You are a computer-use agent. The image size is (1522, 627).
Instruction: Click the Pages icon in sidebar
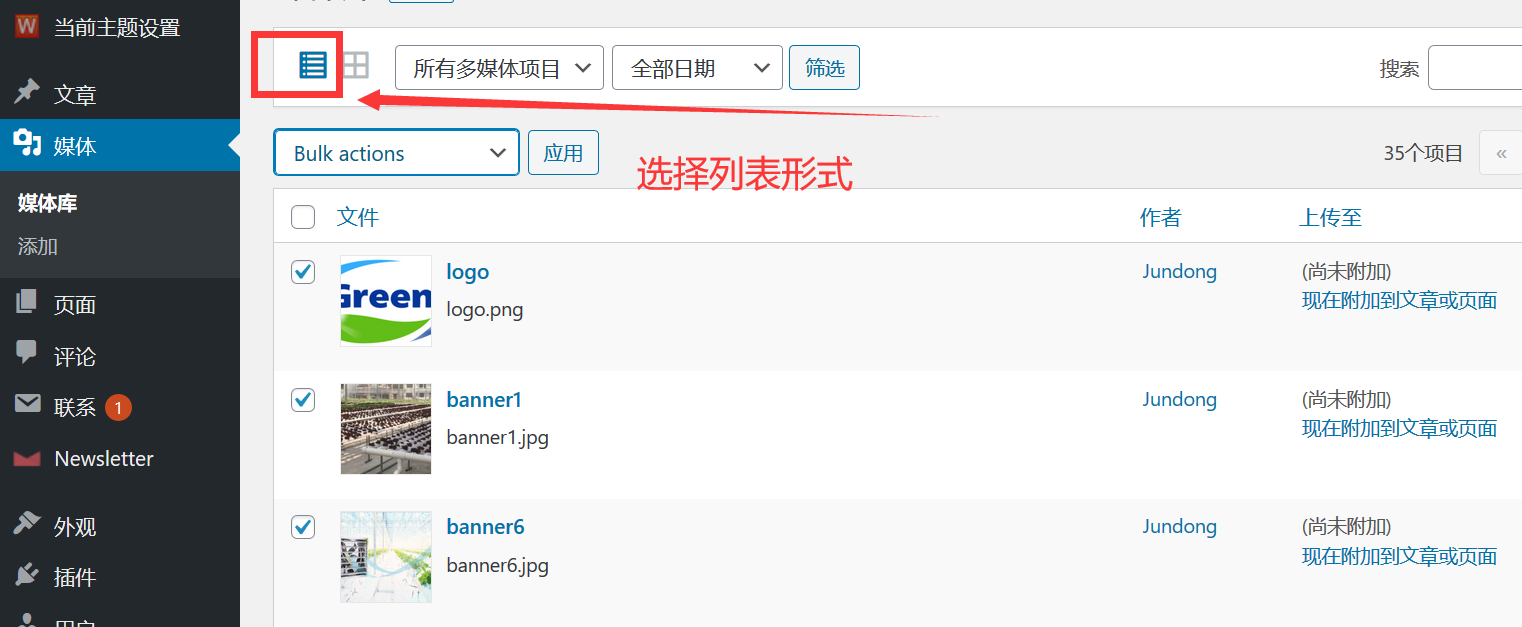click(27, 303)
